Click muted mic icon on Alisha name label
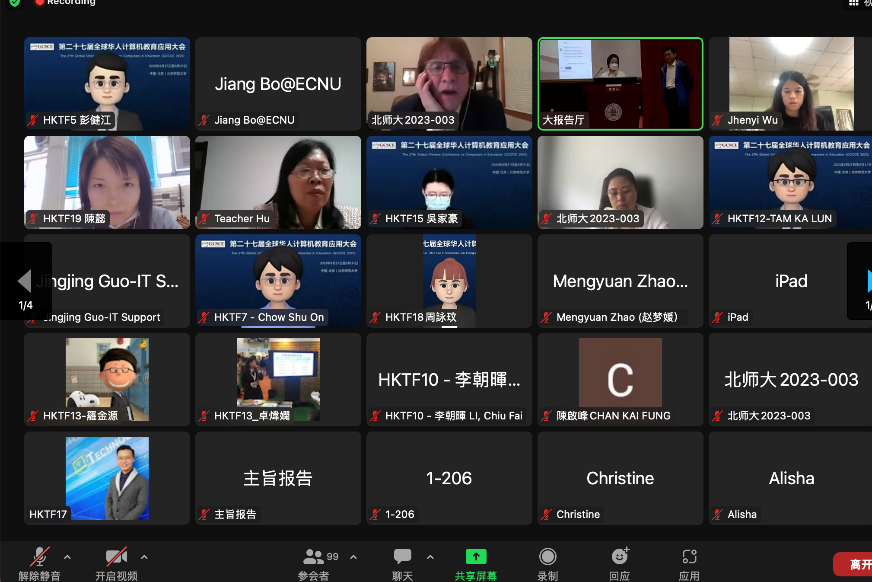Image resolution: width=872 pixels, height=582 pixels. [718, 514]
